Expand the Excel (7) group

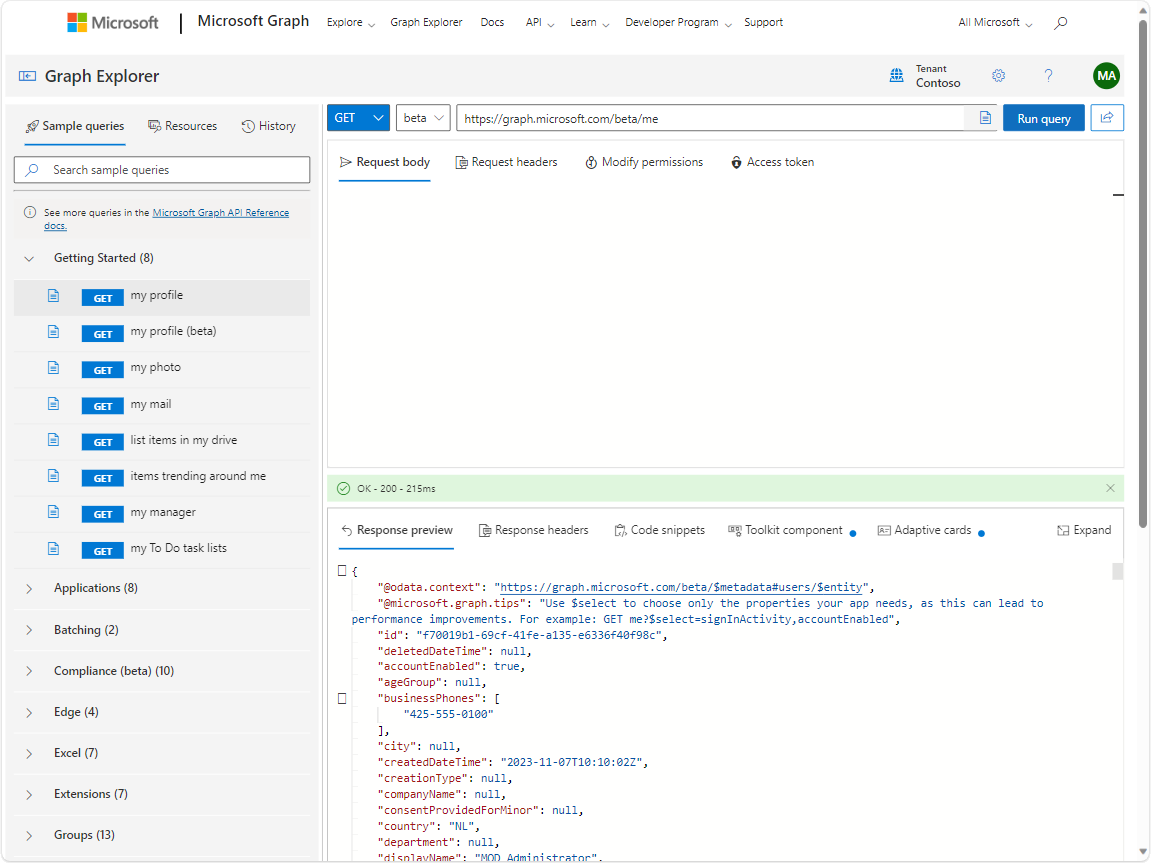pyautogui.click(x=29, y=753)
